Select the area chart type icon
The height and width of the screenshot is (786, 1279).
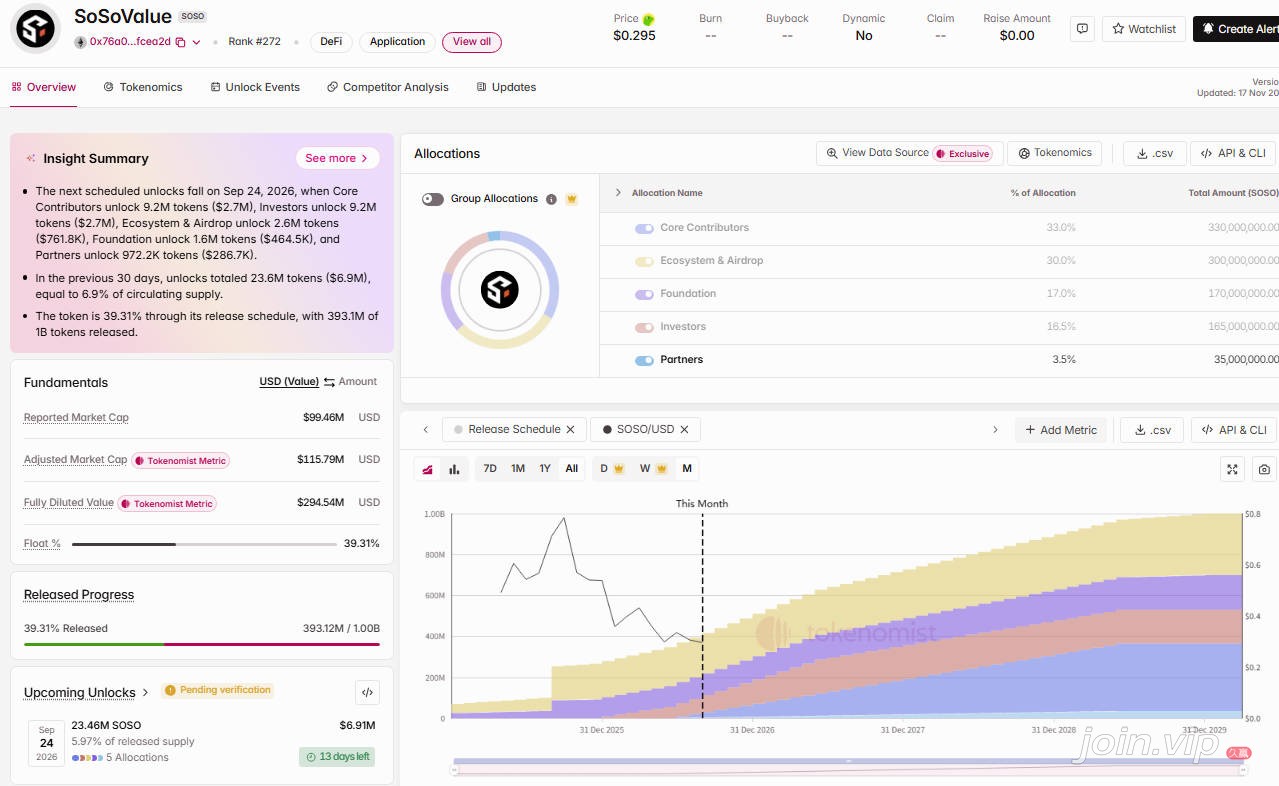pyautogui.click(x=428, y=469)
